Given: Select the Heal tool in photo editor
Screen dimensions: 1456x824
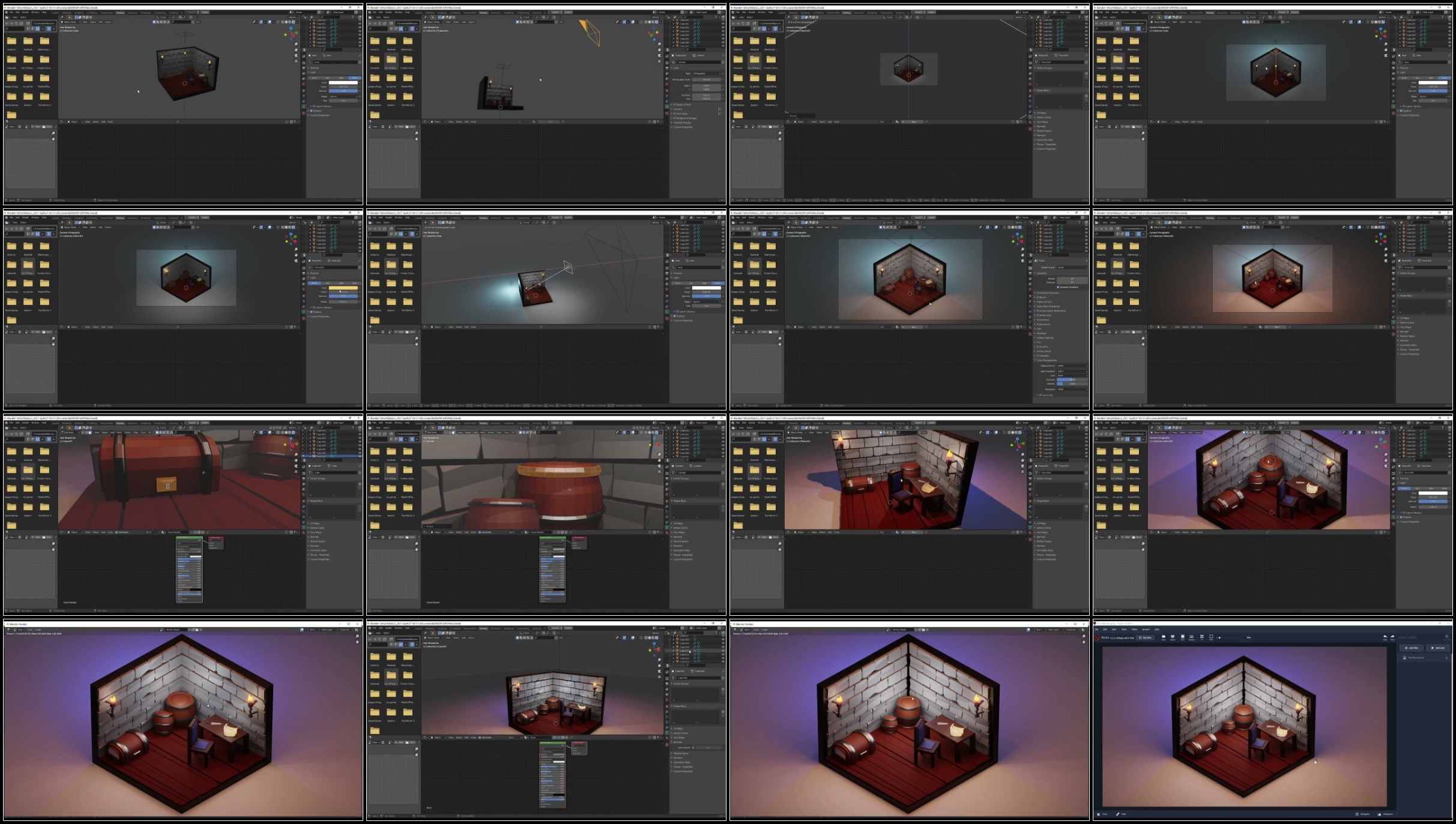Looking at the screenshot, I should pyautogui.click(x=1120, y=814).
